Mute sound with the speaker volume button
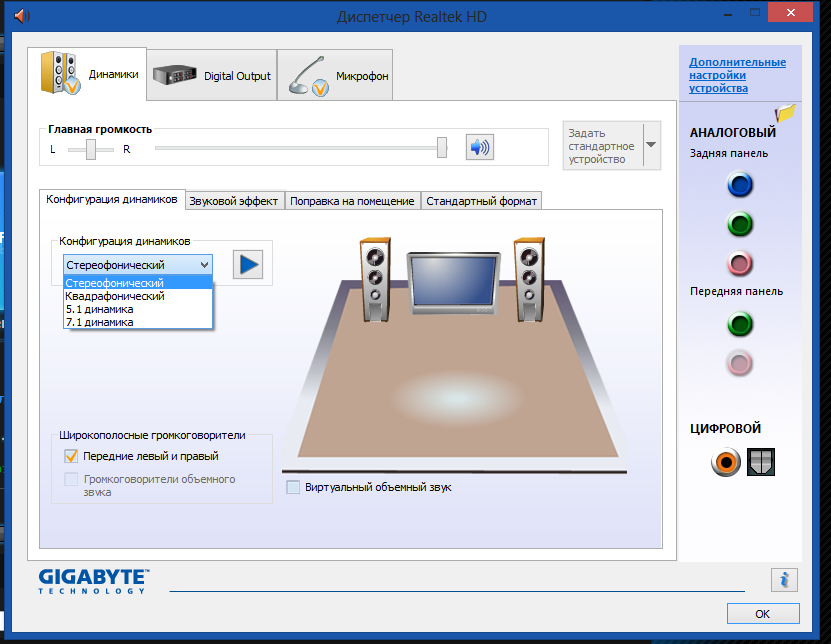The height and width of the screenshot is (644, 831). (x=480, y=147)
